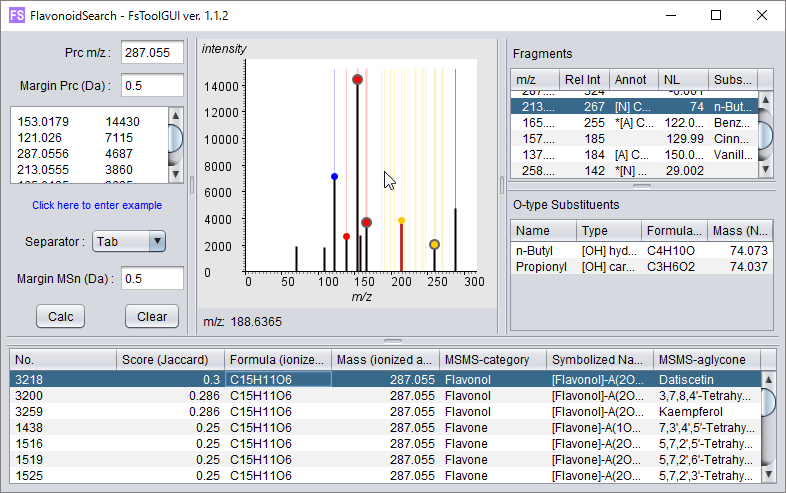
Task: Focus the Prc m/z input field
Action: 152,53
